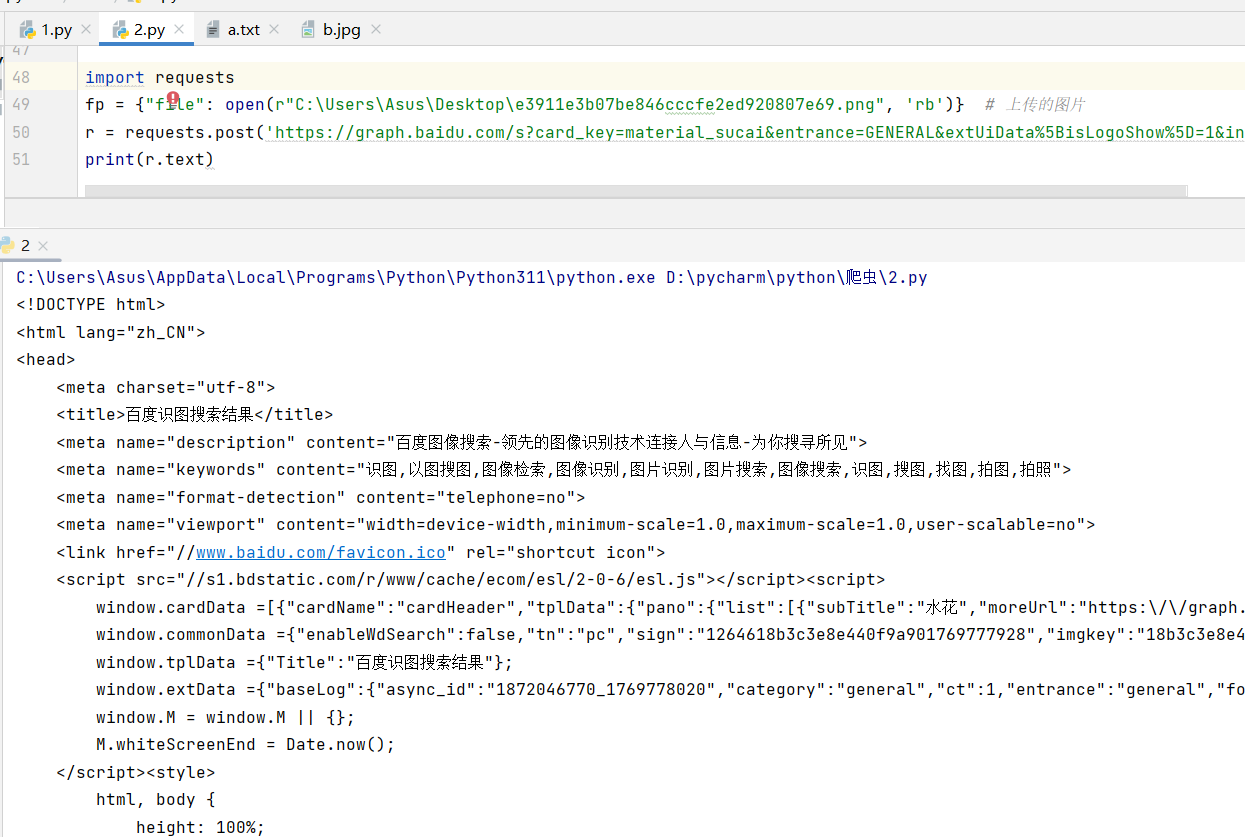Click line number 49 in the gutter

(x=21, y=104)
